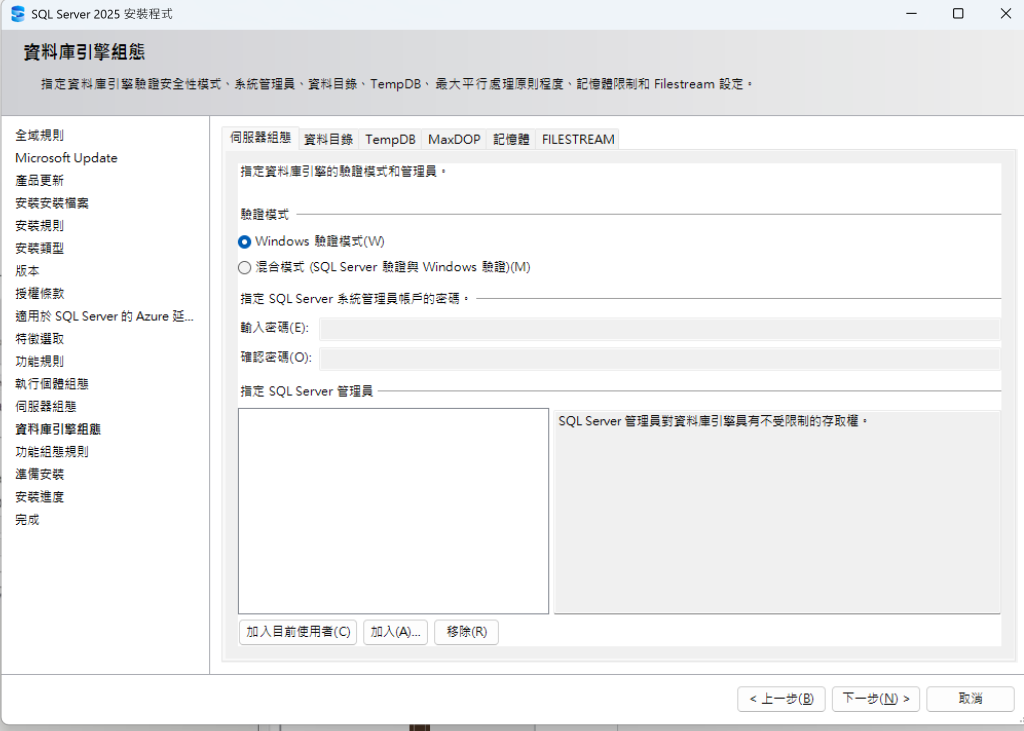This screenshot has width=1024, height=731.
Task: Click the 輸入密碼 password field
Action: (660, 329)
